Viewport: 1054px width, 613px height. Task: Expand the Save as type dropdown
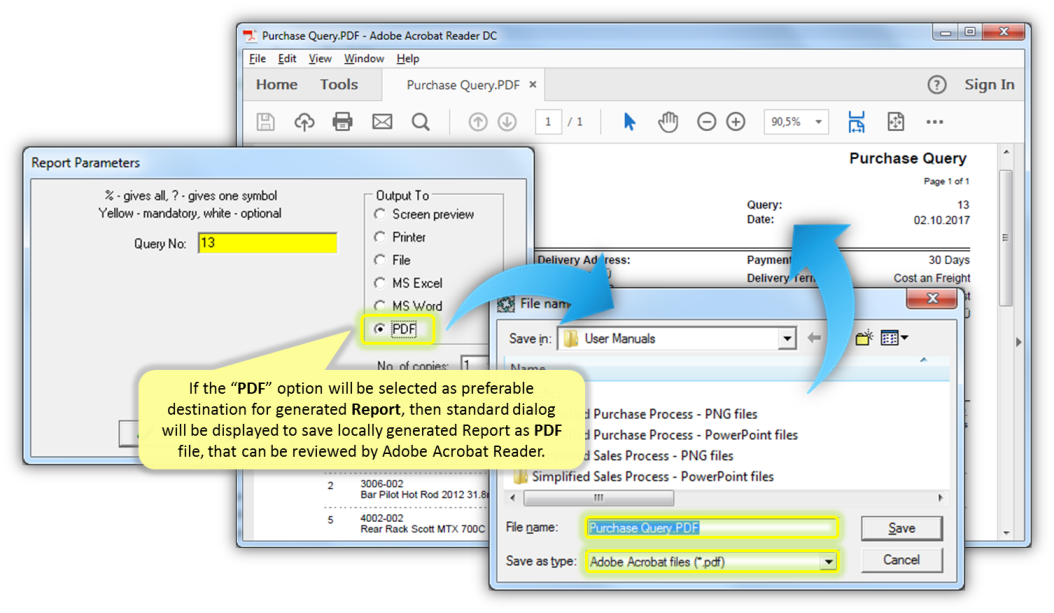(x=828, y=562)
